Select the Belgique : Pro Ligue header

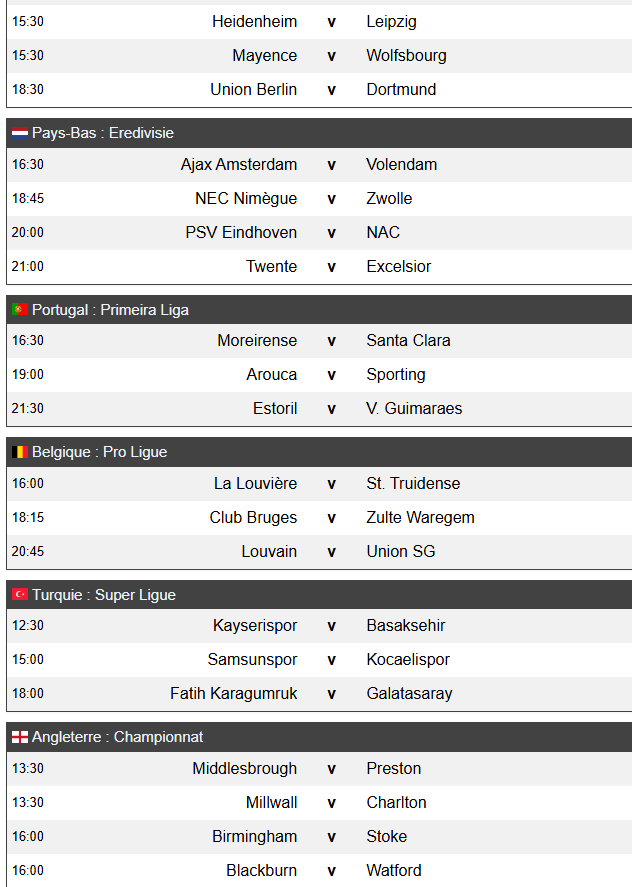[99, 452]
